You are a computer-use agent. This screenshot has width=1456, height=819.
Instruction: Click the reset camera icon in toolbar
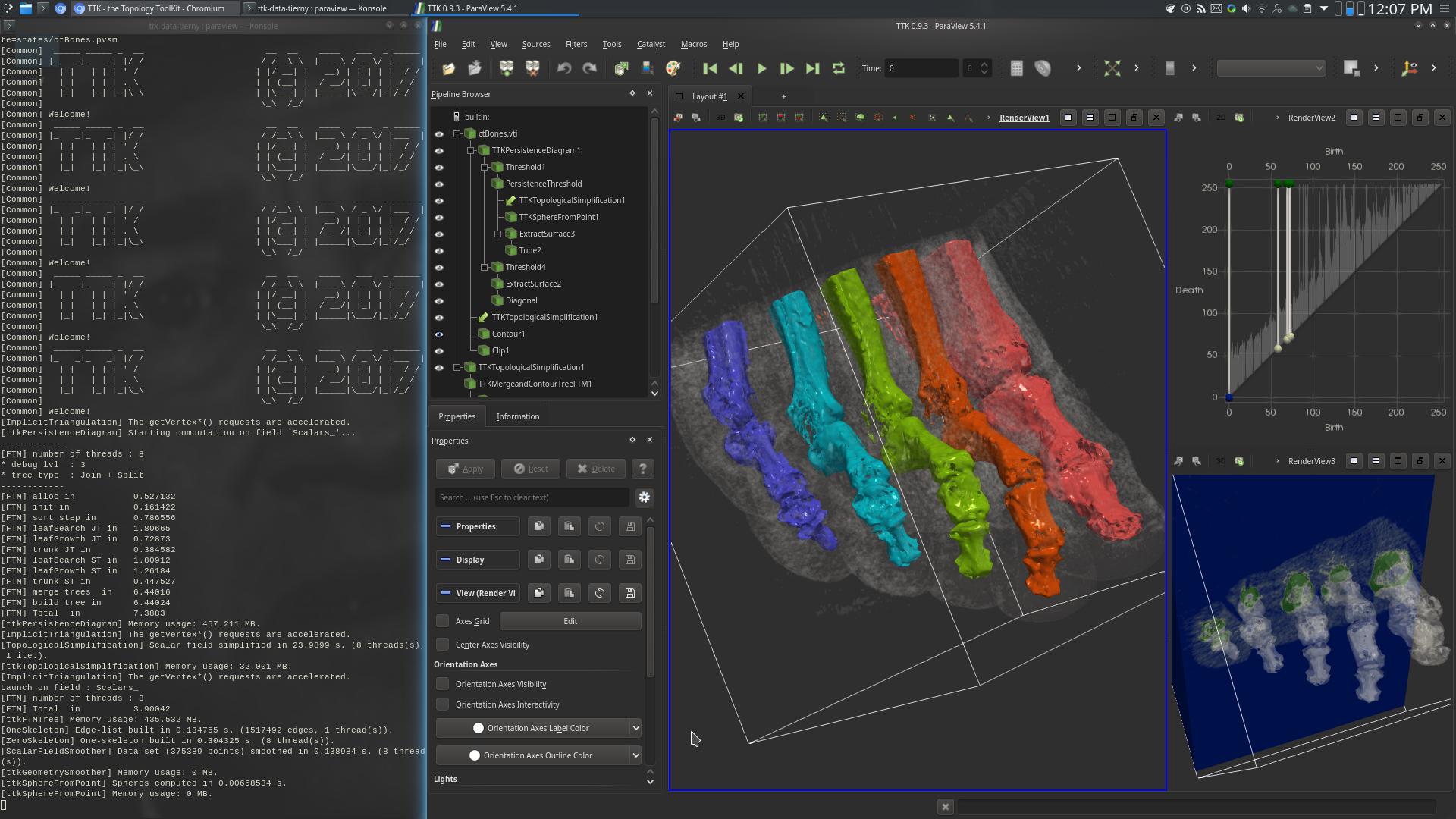(1112, 68)
